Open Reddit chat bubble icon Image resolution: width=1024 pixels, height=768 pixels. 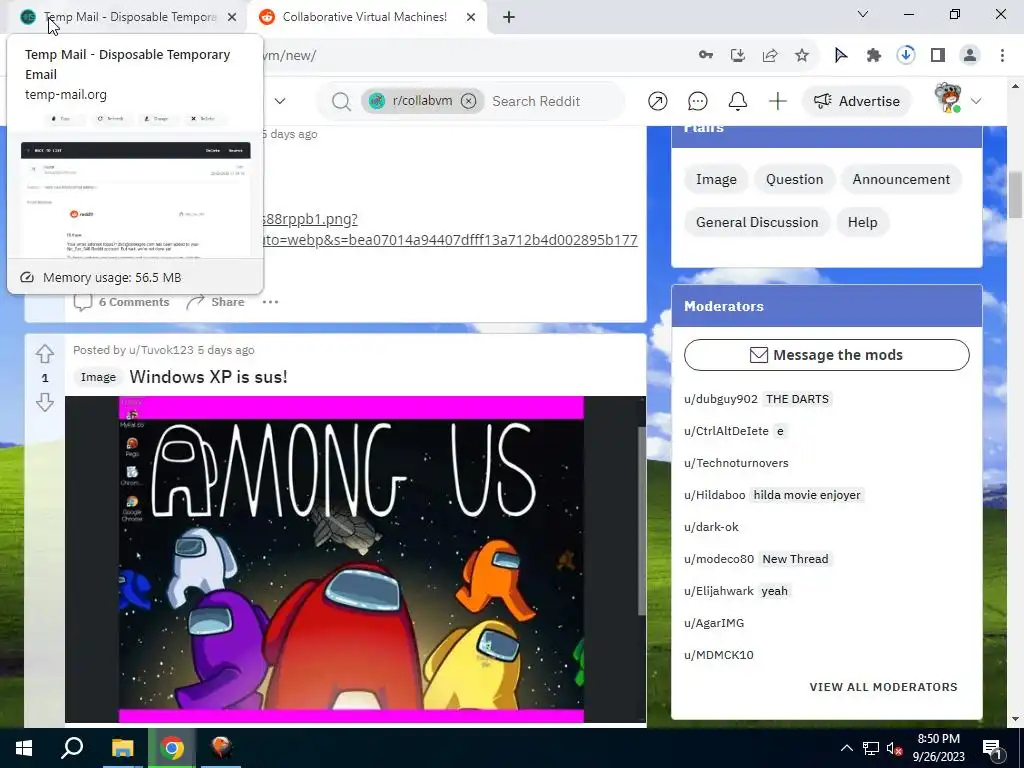click(x=697, y=101)
